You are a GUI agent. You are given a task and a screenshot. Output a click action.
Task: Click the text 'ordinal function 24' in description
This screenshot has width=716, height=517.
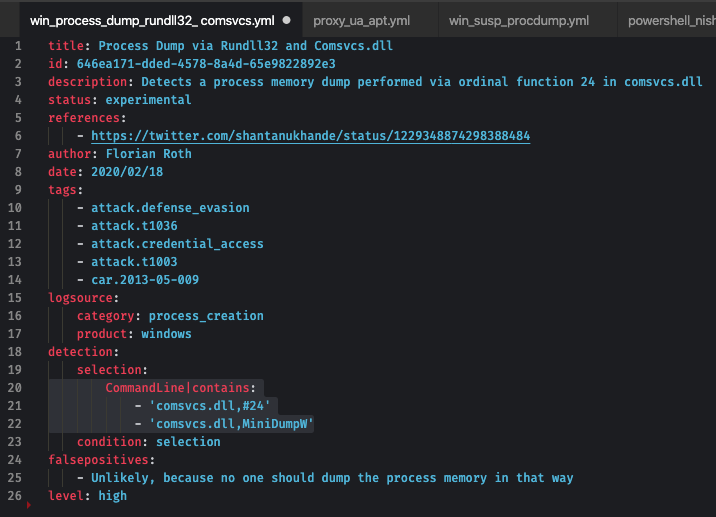tap(526, 82)
